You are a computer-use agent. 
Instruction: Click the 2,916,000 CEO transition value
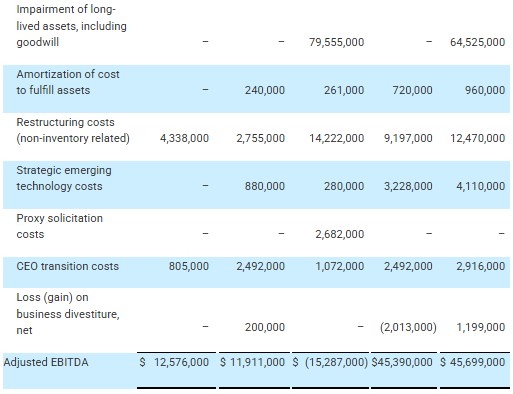click(x=481, y=266)
